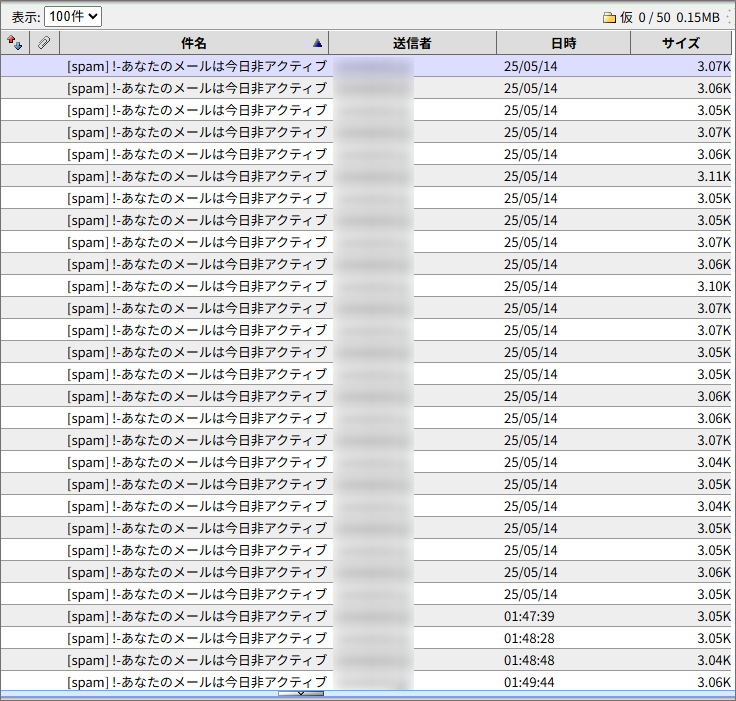The height and width of the screenshot is (701, 736).
Task: Open the 表示 100件 dropdown
Action: point(73,16)
